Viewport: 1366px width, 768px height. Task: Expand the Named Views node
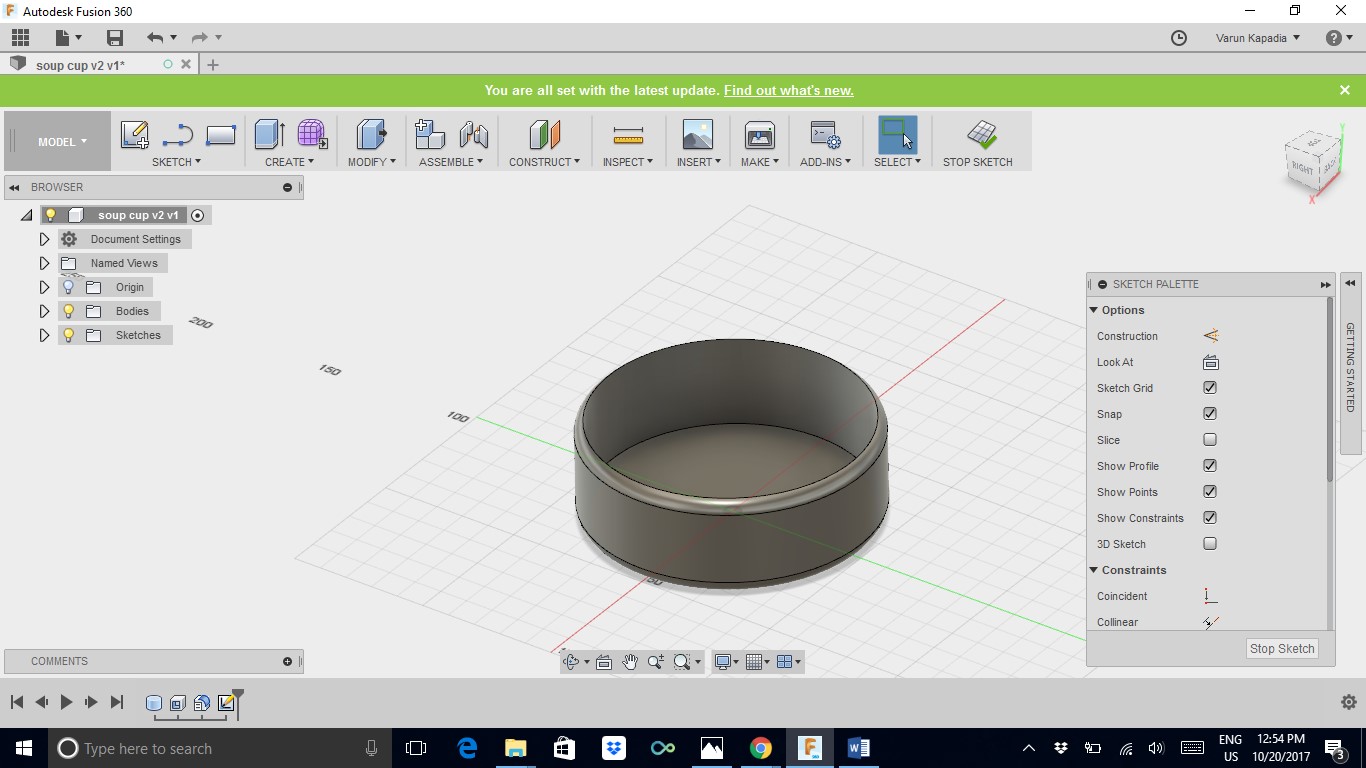tap(44, 263)
